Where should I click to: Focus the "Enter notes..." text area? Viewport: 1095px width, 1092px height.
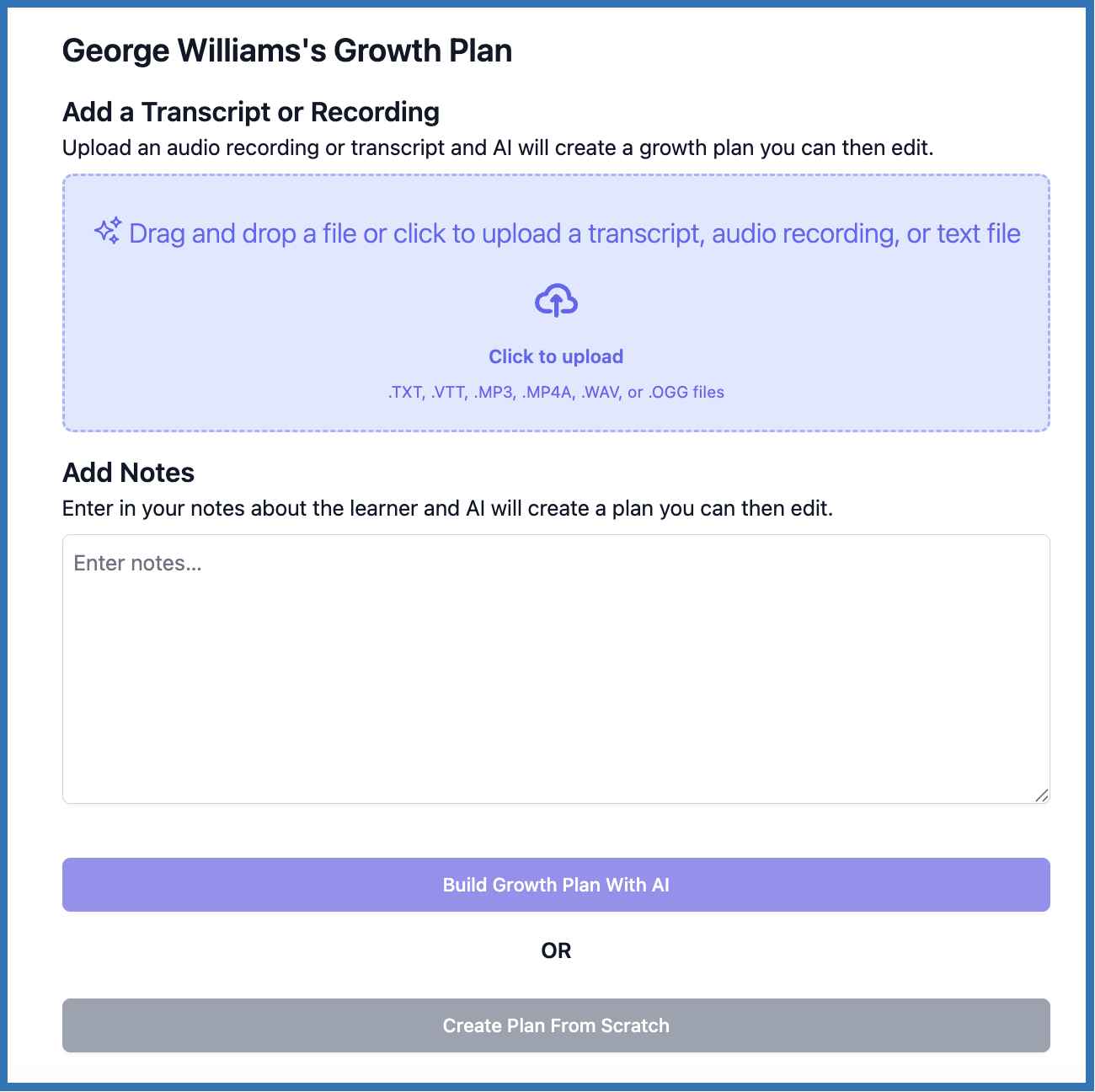click(556, 669)
